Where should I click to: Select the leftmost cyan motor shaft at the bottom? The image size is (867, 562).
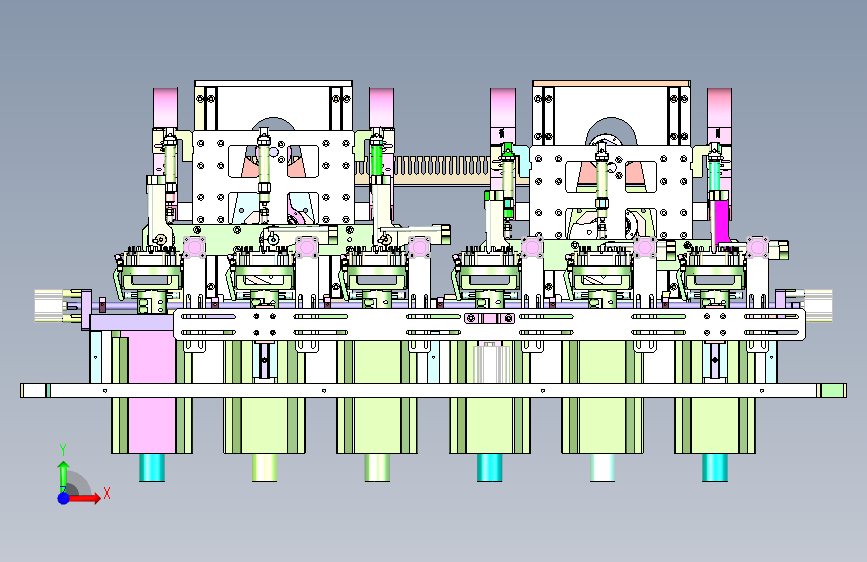(x=152, y=467)
